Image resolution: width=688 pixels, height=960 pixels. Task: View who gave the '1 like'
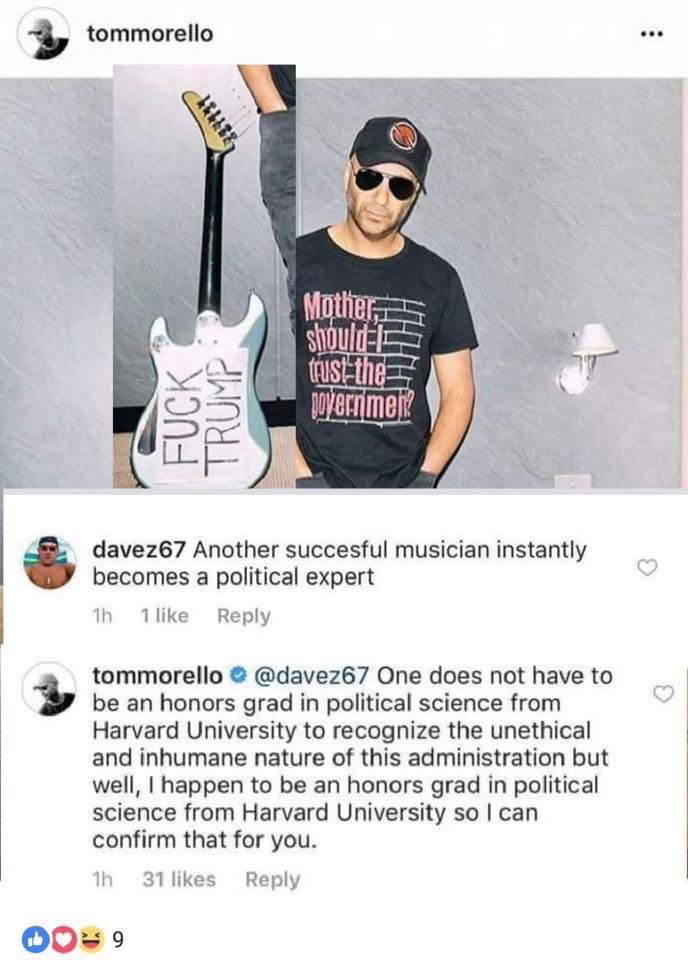click(164, 616)
